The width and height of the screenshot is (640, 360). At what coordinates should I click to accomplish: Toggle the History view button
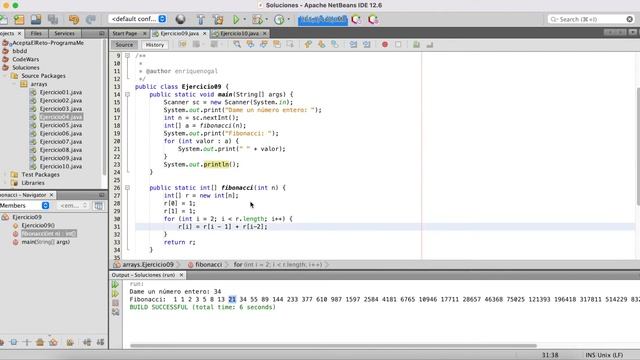tap(155, 45)
